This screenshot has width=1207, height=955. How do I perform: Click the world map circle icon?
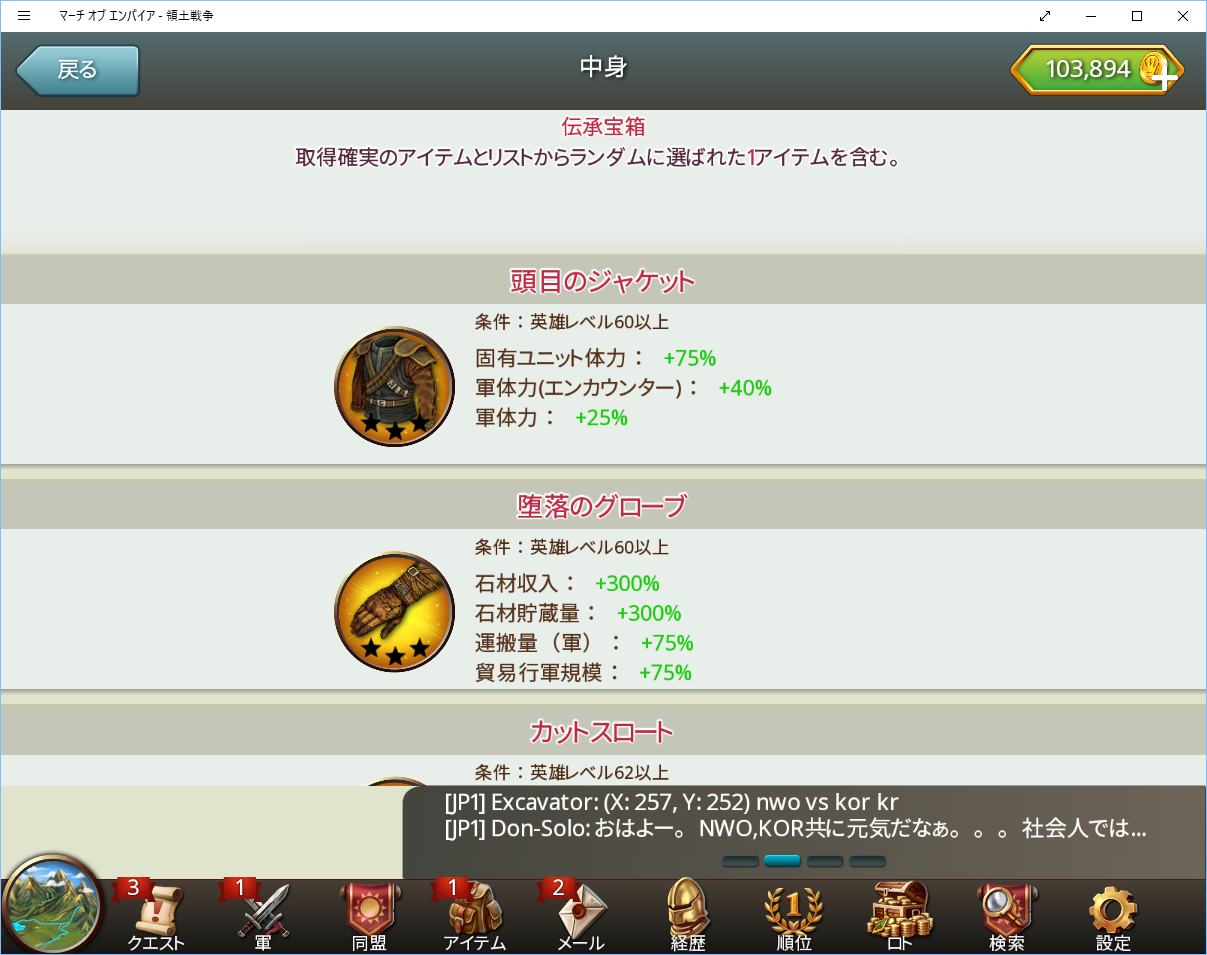[x=53, y=905]
